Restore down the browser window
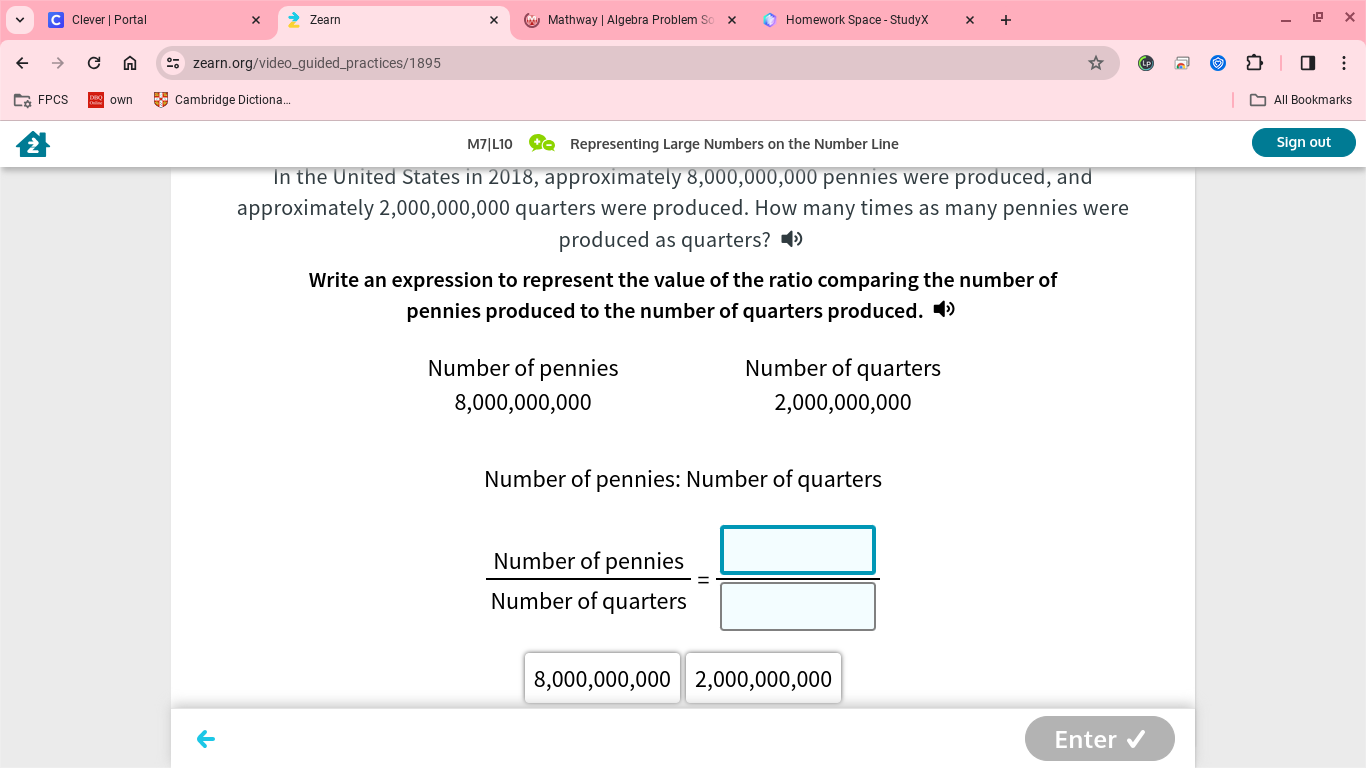 (1318, 18)
